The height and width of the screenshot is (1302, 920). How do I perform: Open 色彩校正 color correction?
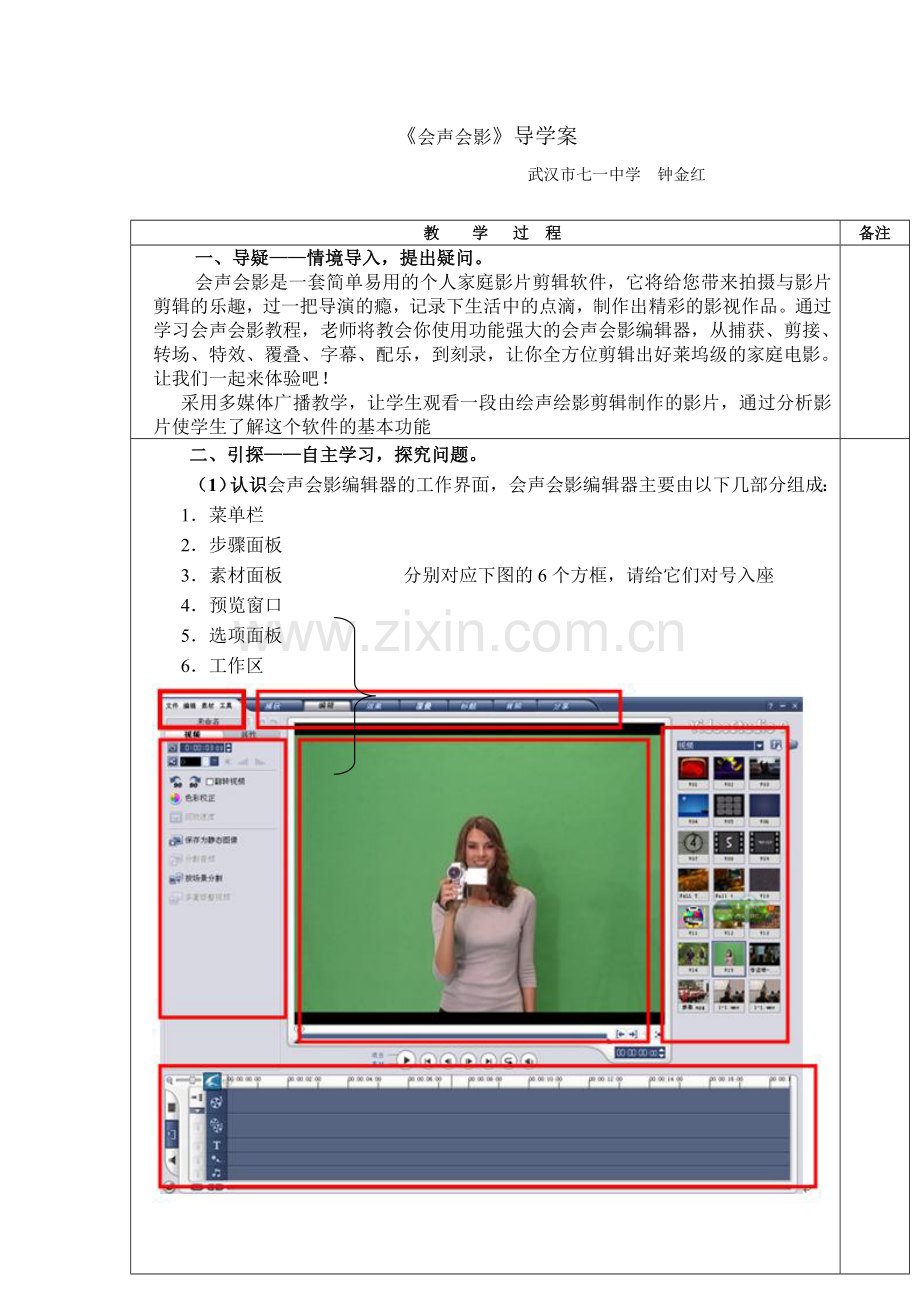click(193, 798)
